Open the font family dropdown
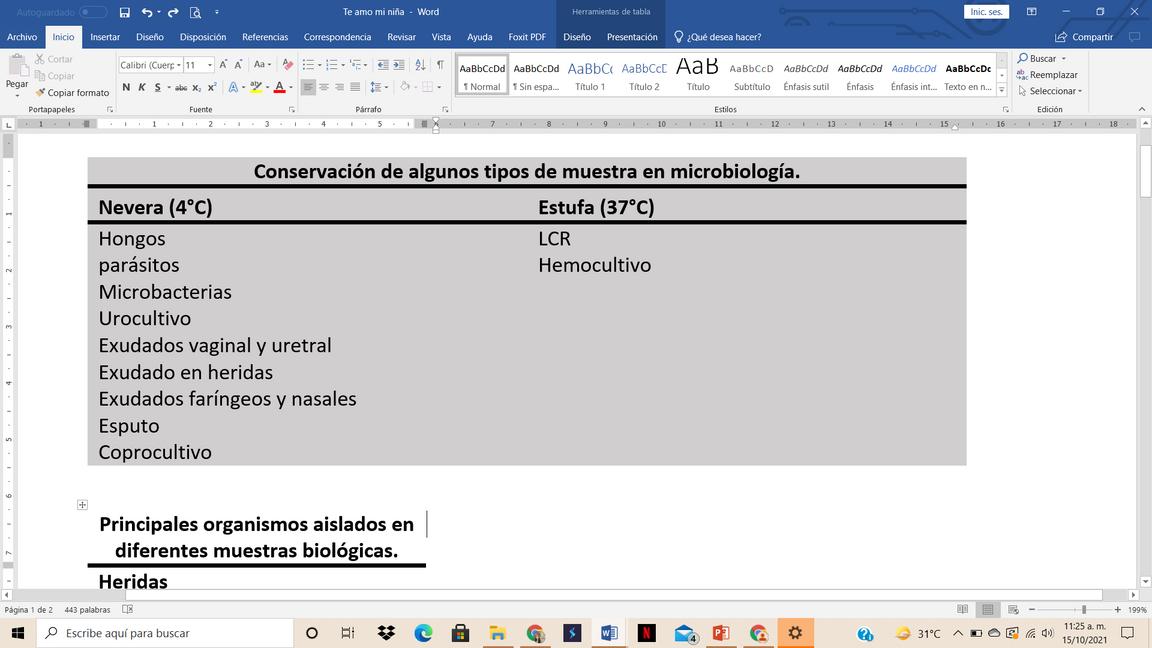This screenshot has height=648, width=1152. (x=178, y=64)
